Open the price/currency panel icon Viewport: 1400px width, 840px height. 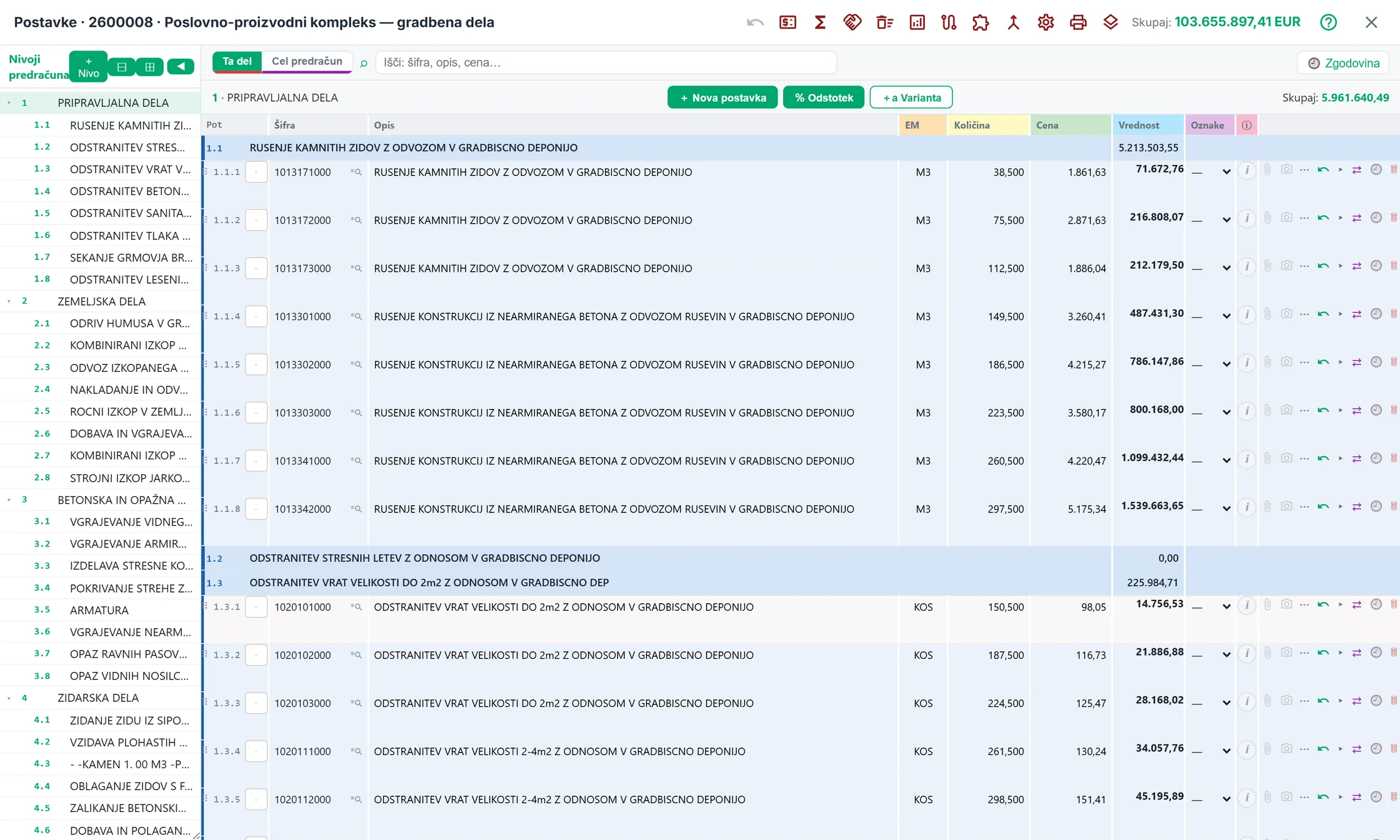pyautogui.click(x=787, y=22)
